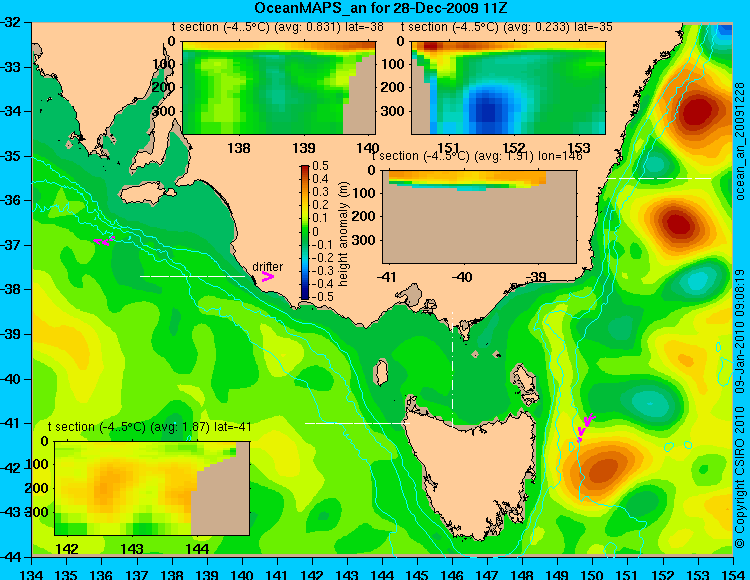Click the title 'OceanMAPS_an for 28-Dec-2009 11Z'
This screenshot has height=580, width=750.
(381, 8)
